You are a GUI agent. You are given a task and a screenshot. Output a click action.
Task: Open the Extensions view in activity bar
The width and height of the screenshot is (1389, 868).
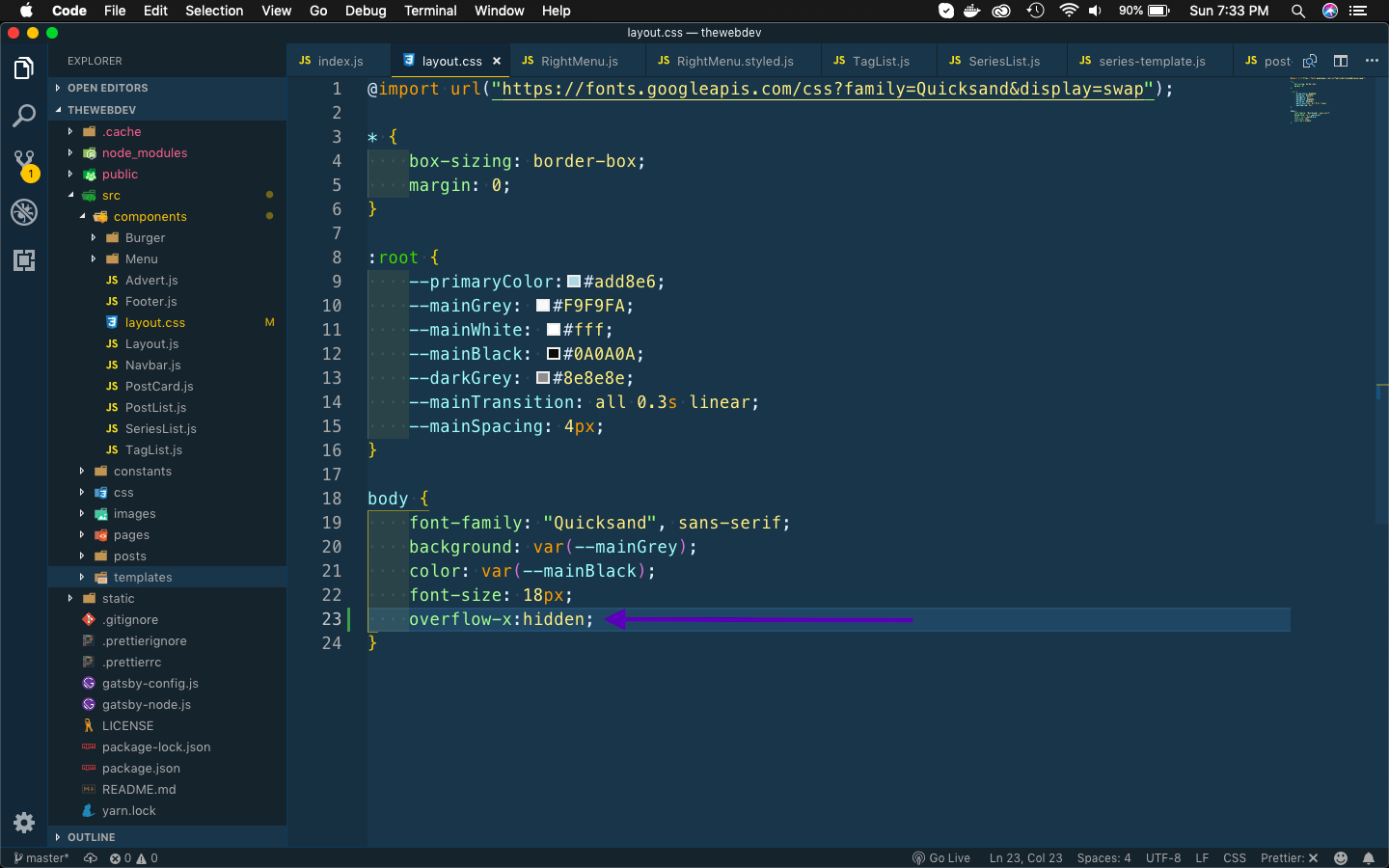[24, 259]
